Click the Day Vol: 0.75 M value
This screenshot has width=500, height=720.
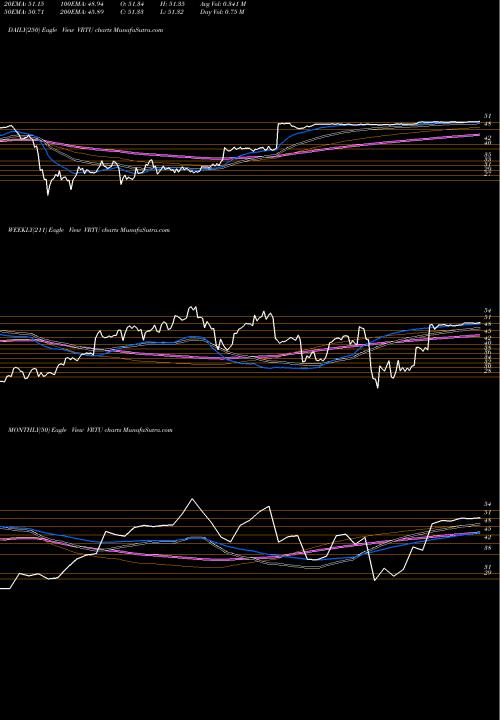click(222, 12)
